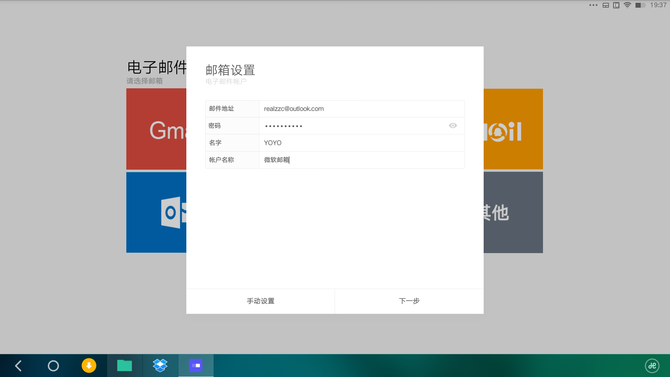Click the 帐户名称 label
Screen dimensions: 670x377
pyautogui.click(x=221, y=160)
